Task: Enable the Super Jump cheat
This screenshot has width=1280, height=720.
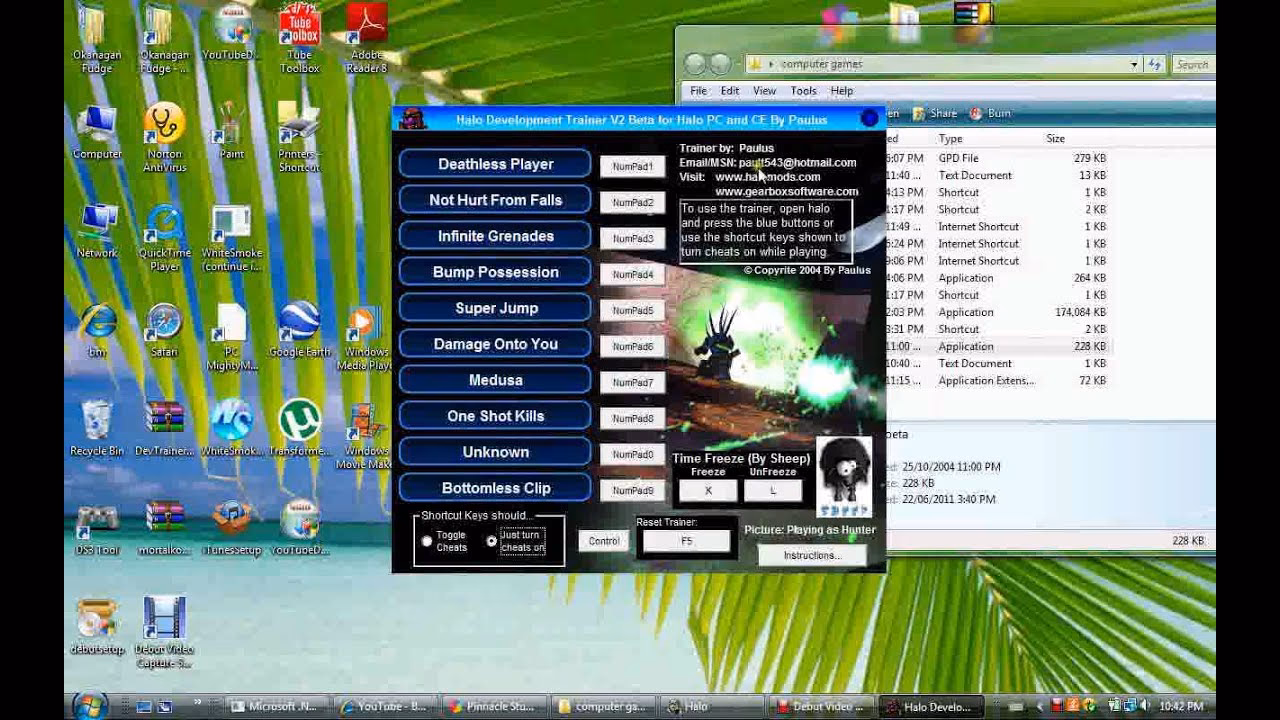Action: click(496, 308)
